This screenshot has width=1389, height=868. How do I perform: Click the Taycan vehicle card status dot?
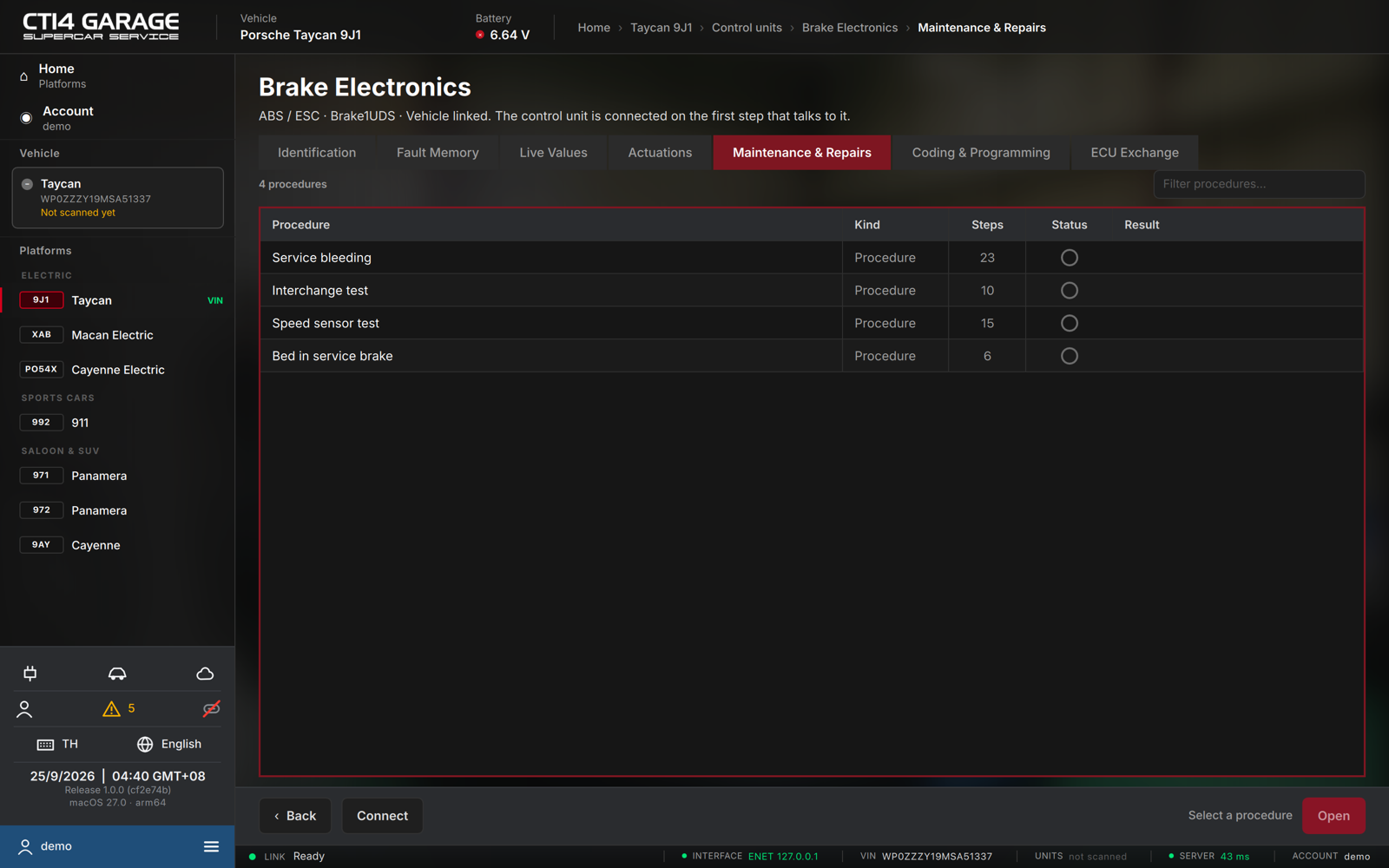pos(27,184)
